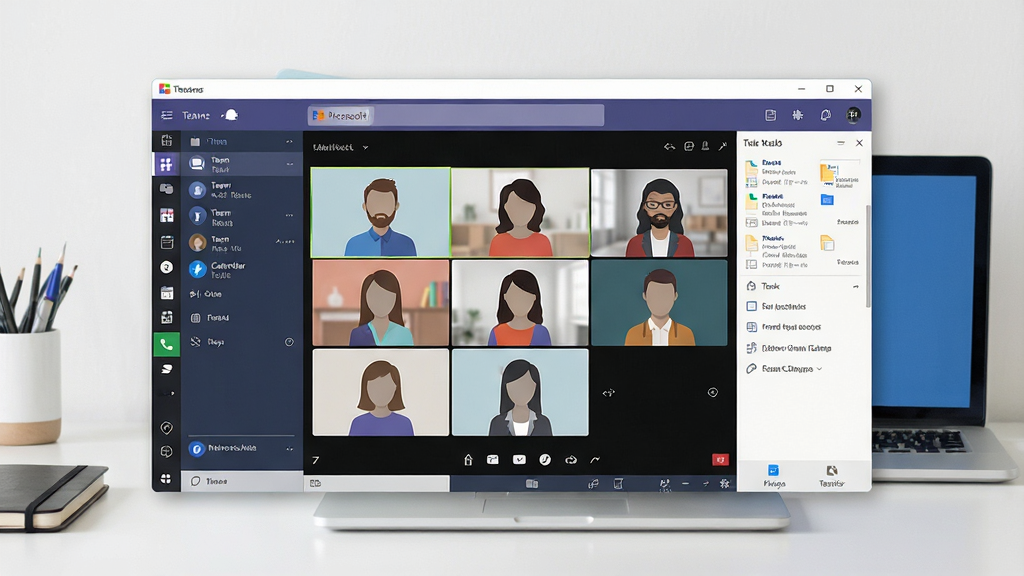Open the square-icon item under panel Task heading

click(x=803, y=306)
